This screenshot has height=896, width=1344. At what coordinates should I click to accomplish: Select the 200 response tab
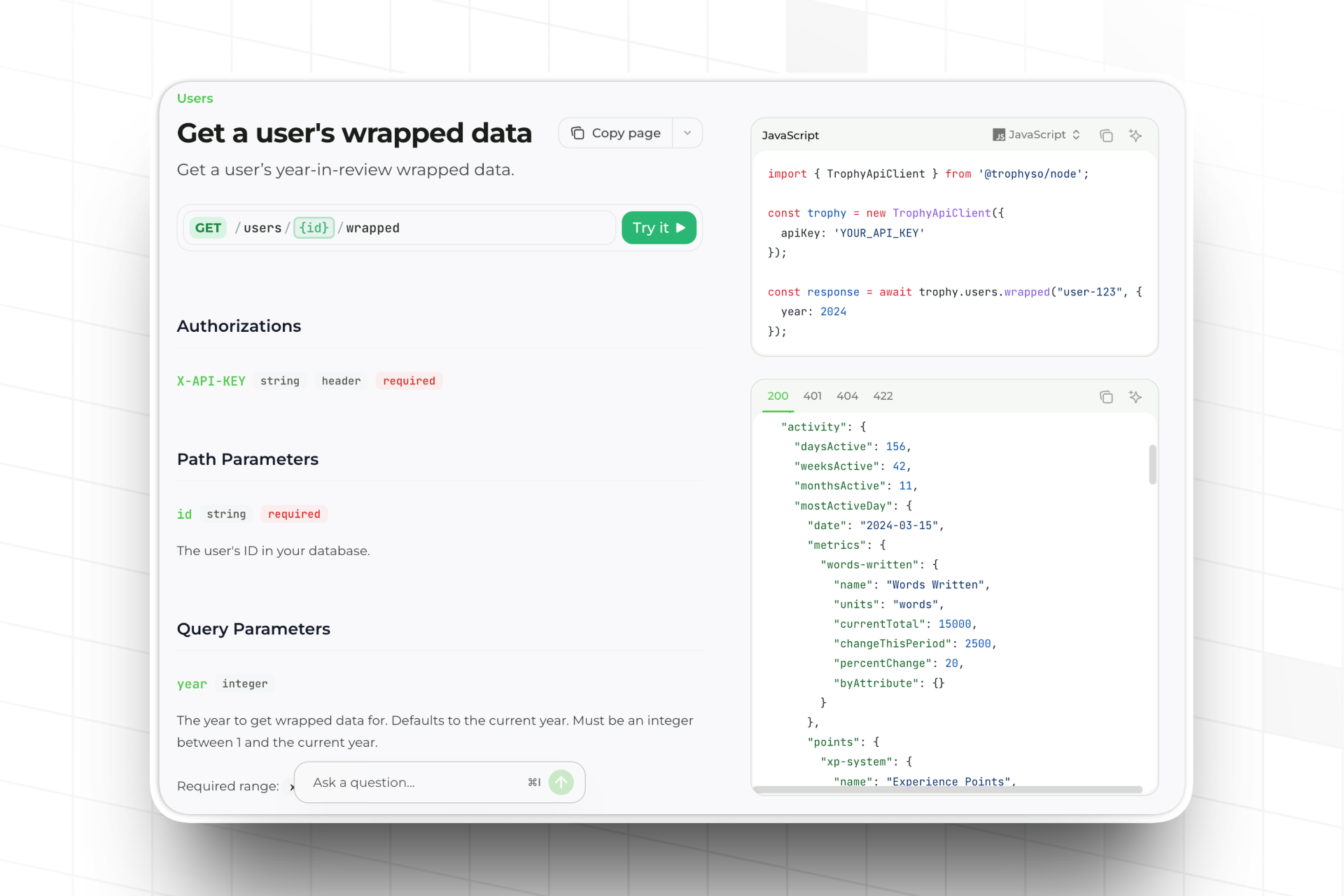778,396
